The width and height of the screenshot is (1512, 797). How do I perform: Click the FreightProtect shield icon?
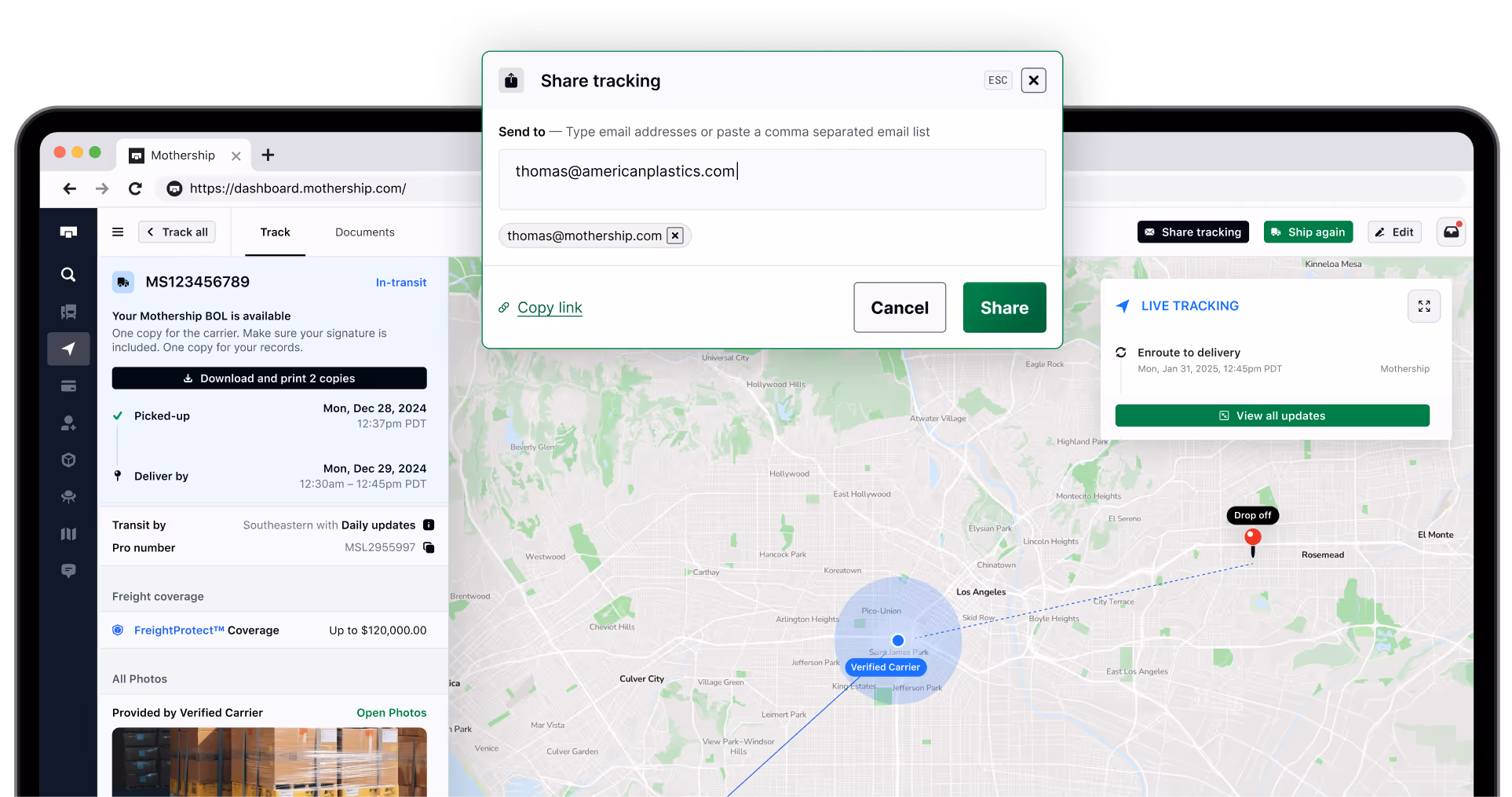click(x=118, y=630)
